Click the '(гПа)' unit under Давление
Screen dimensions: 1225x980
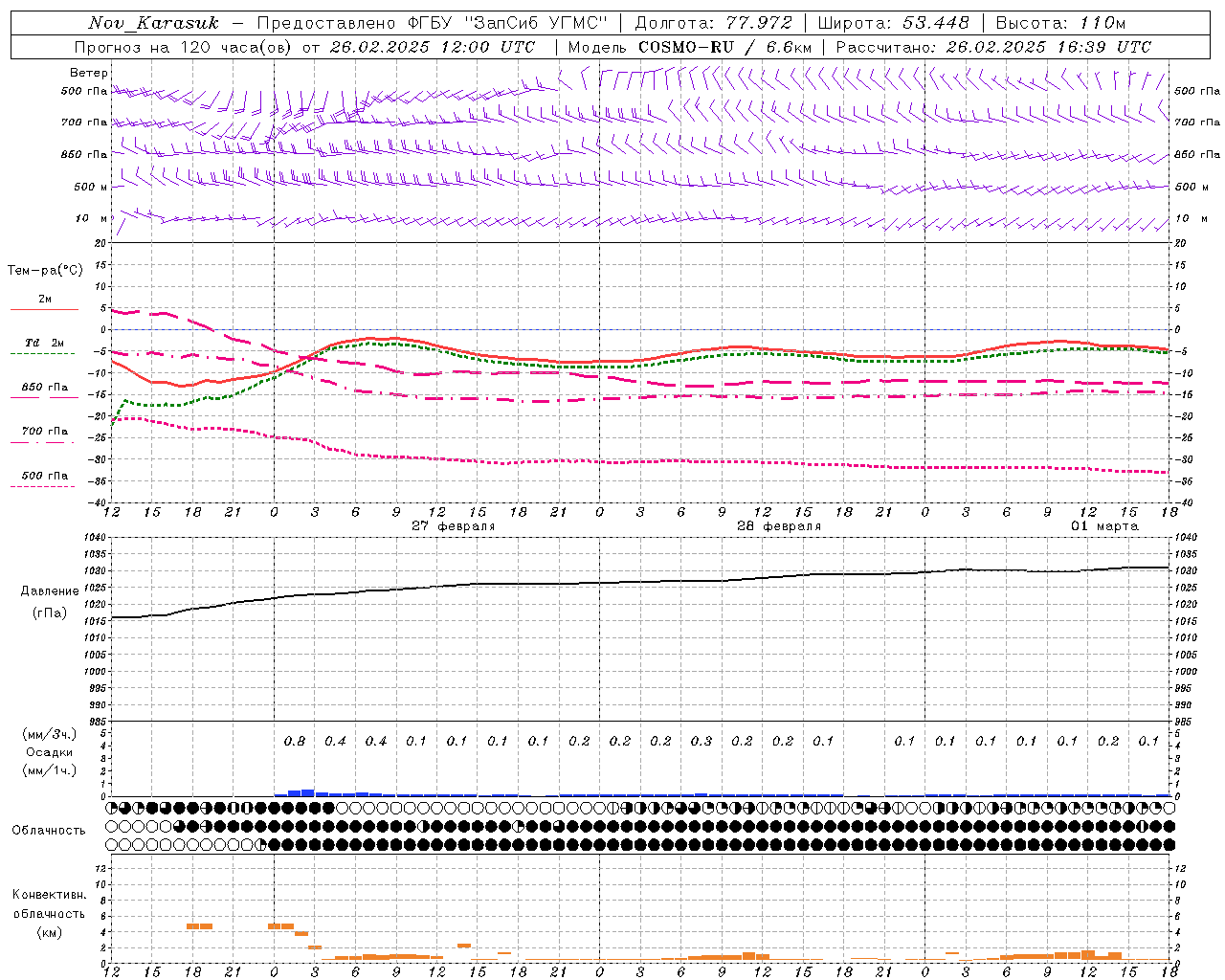point(50,612)
